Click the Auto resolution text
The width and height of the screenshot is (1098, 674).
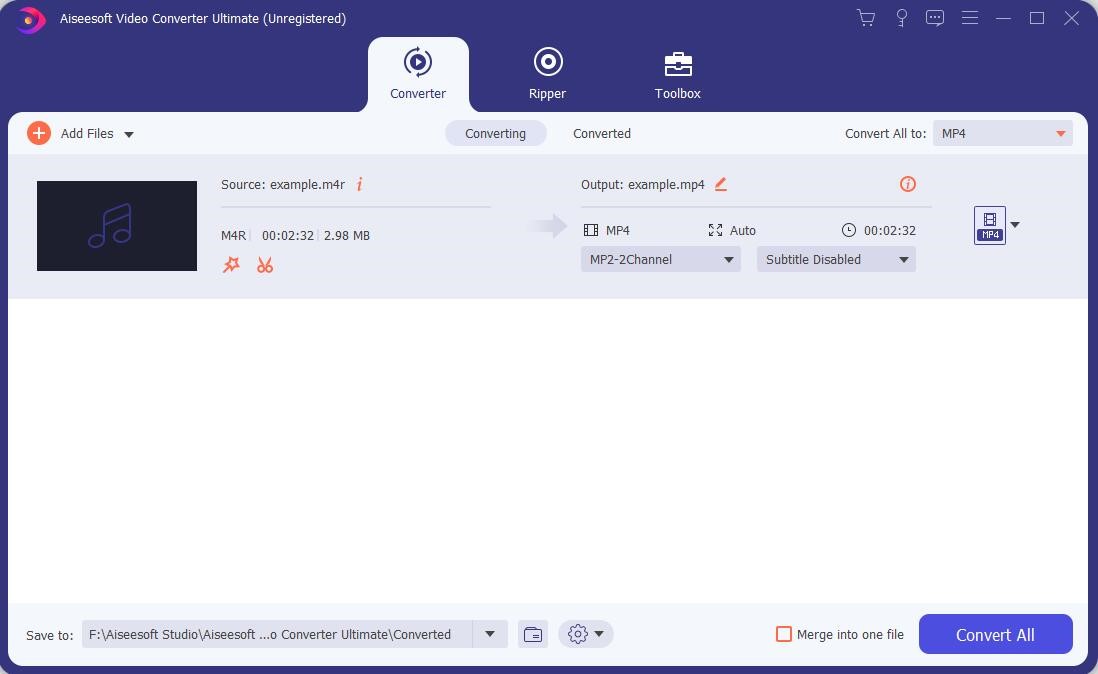[742, 230]
